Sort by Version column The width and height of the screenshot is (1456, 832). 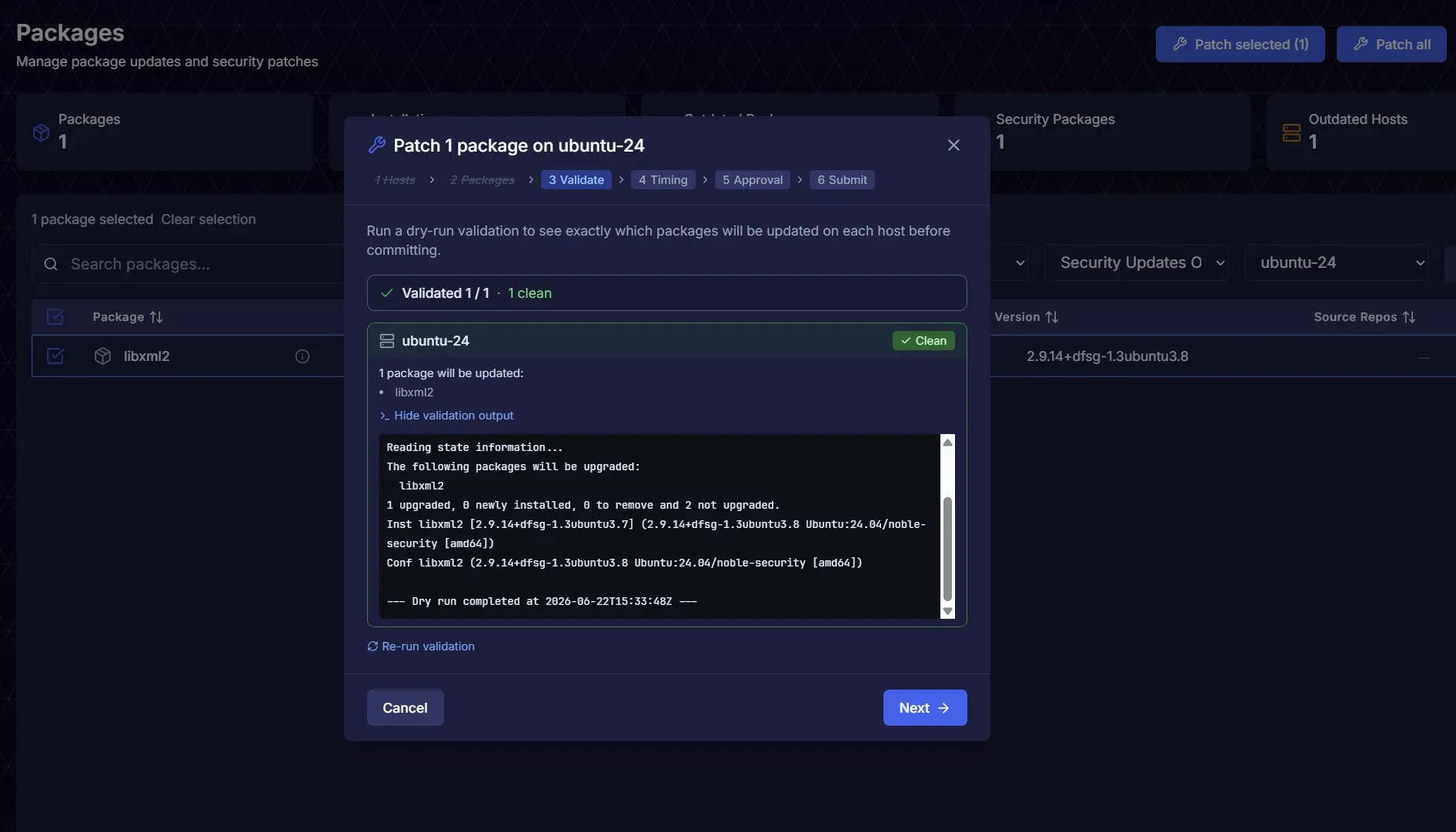tap(1026, 317)
